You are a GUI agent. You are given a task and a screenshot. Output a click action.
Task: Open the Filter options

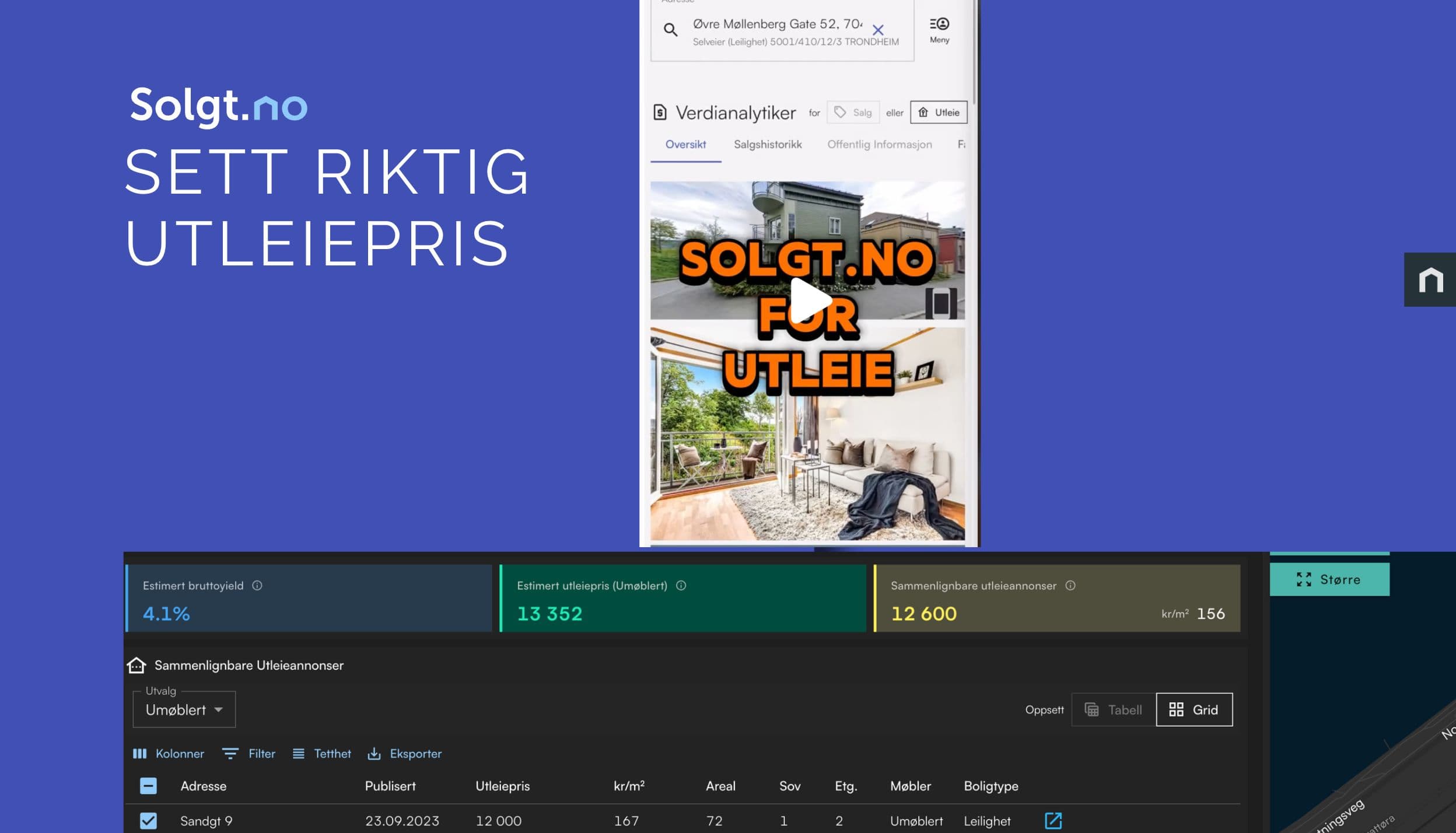tap(230, 754)
